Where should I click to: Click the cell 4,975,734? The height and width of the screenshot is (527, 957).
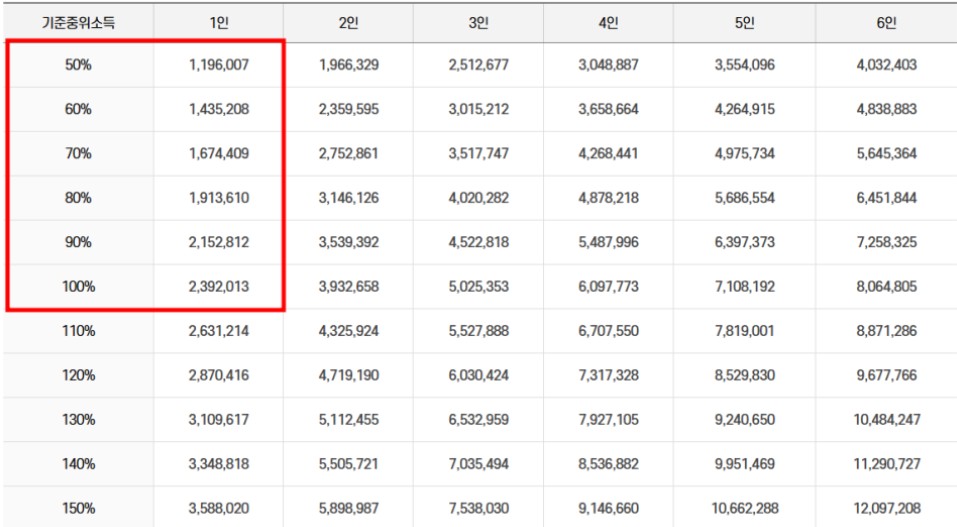pyautogui.click(x=745, y=153)
